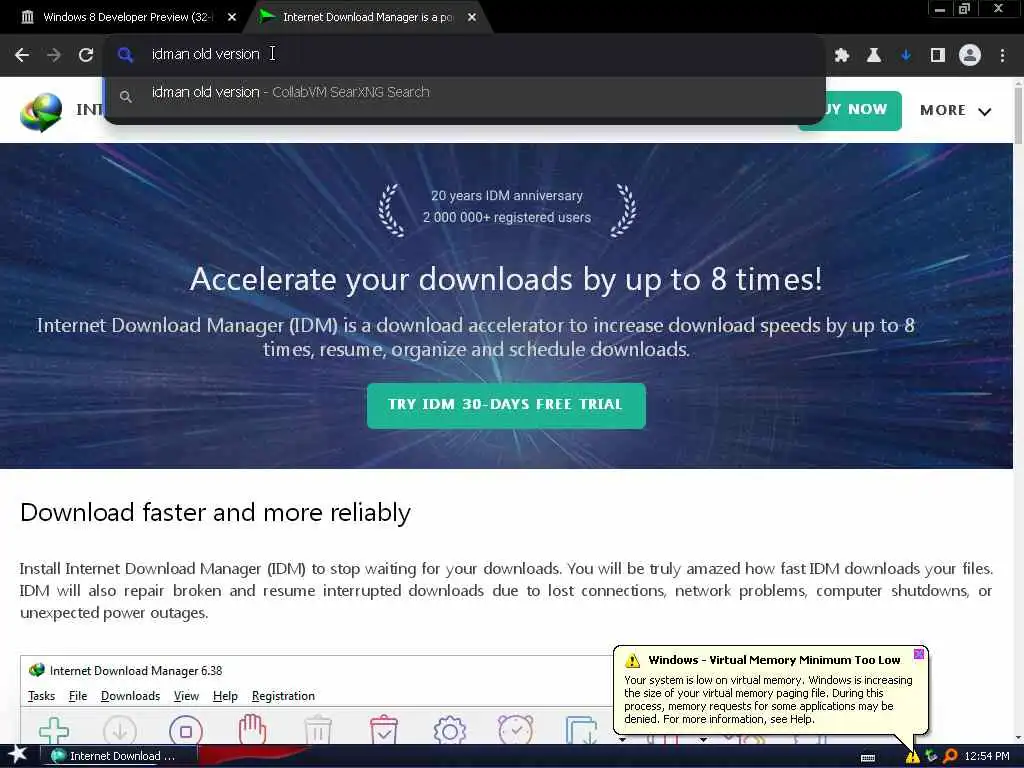Expand the MORE navigation dropdown
The height and width of the screenshot is (768, 1024).
tap(955, 110)
